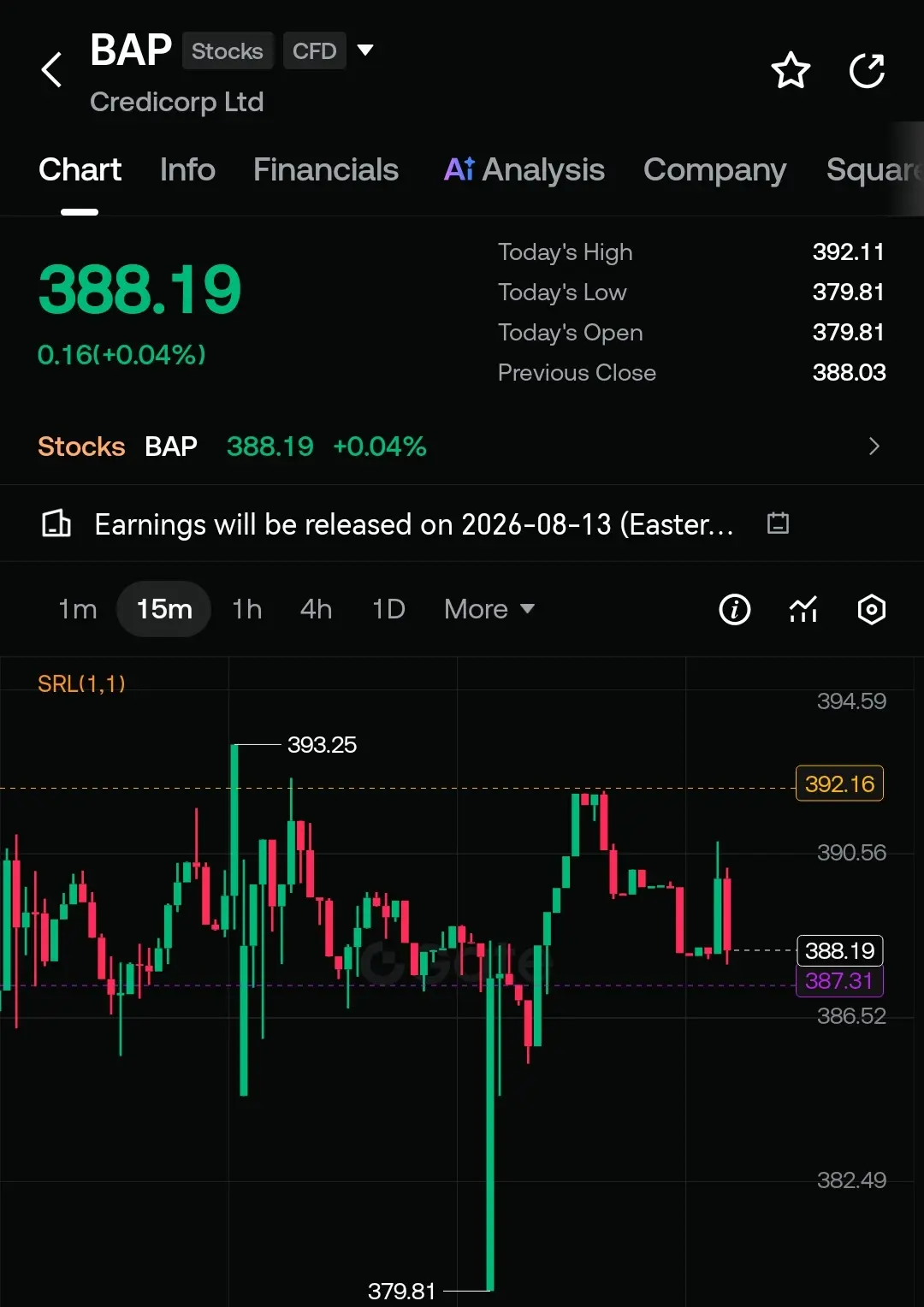
Task: Add BAP to favorites with the star
Action: (x=791, y=70)
